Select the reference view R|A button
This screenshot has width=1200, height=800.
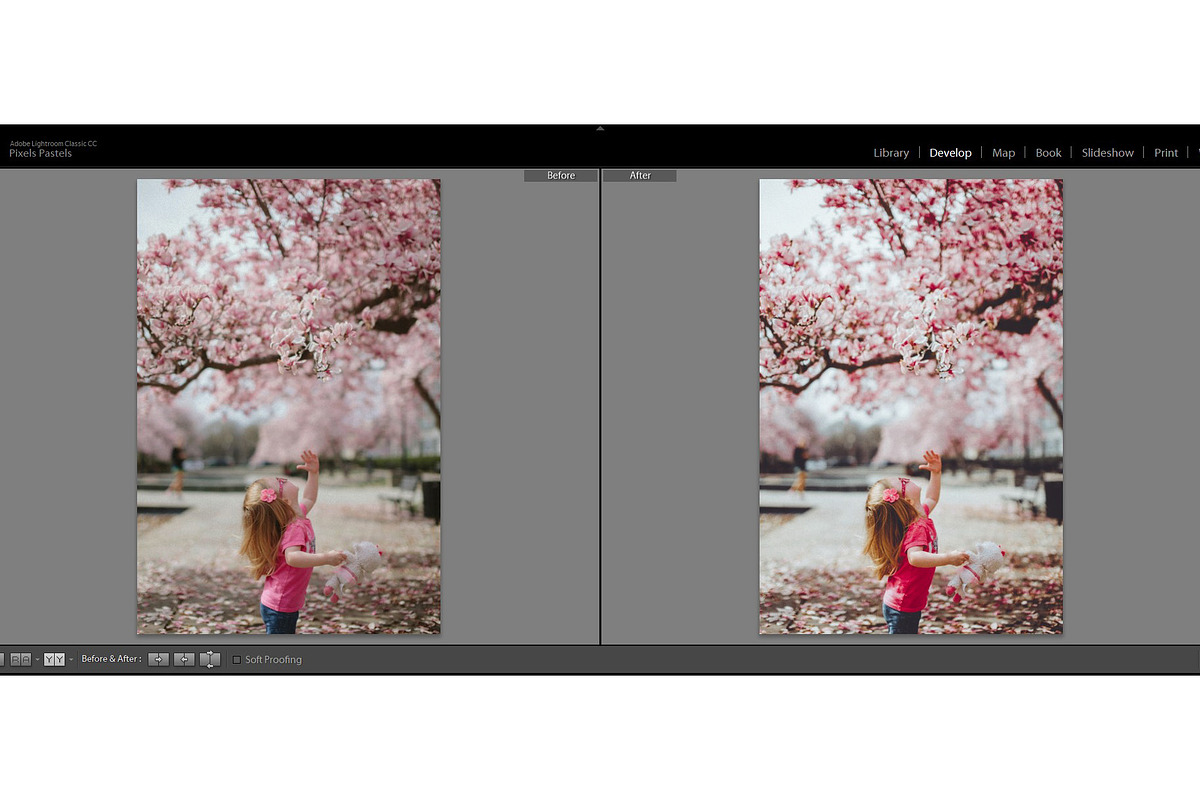click(x=21, y=659)
